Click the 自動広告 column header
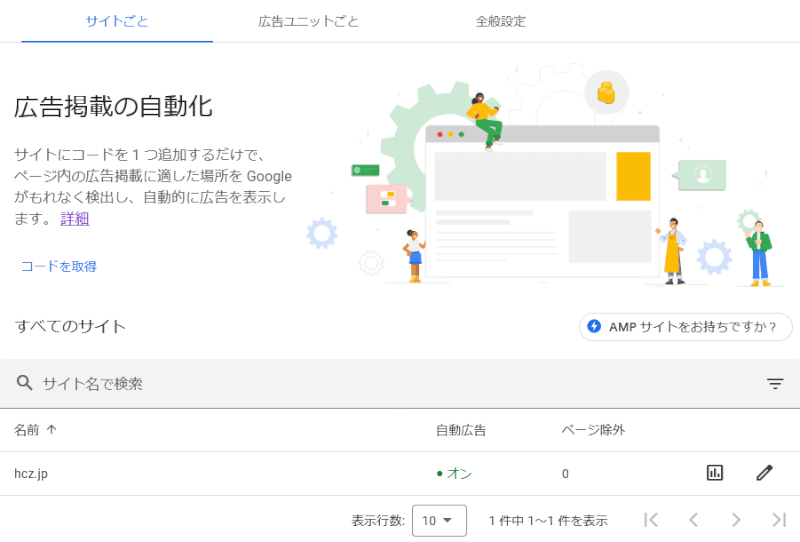 tap(461, 430)
